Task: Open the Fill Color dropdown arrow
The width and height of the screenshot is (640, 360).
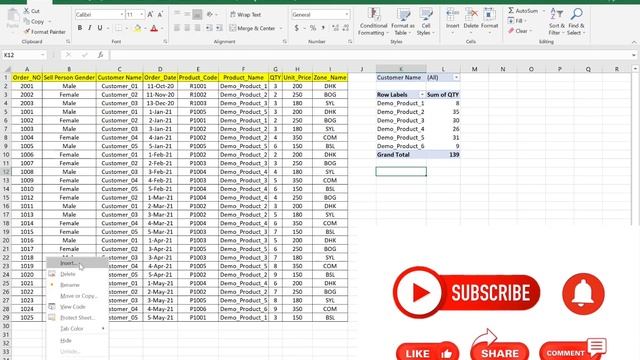Action: (x=145, y=29)
